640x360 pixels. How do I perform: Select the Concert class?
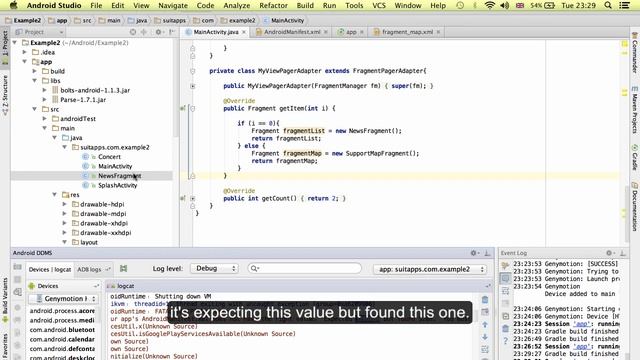[x=109, y=157]
